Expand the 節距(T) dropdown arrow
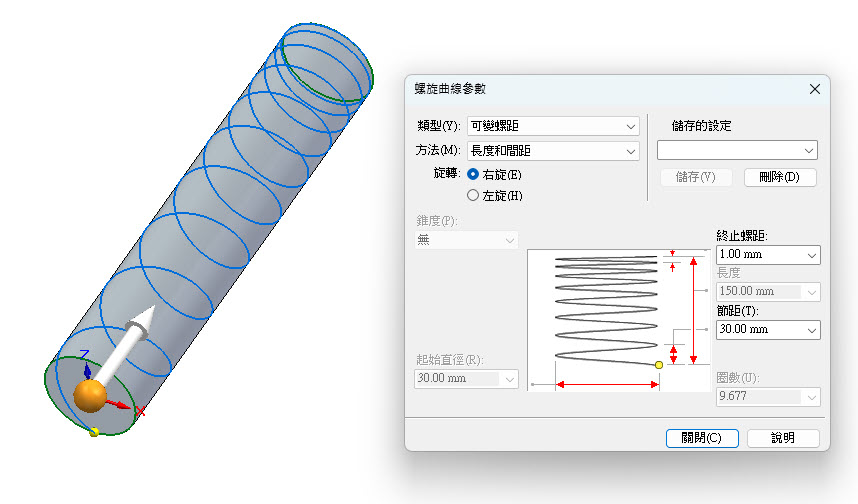This screenshot has width=858, height=504. 811,330
